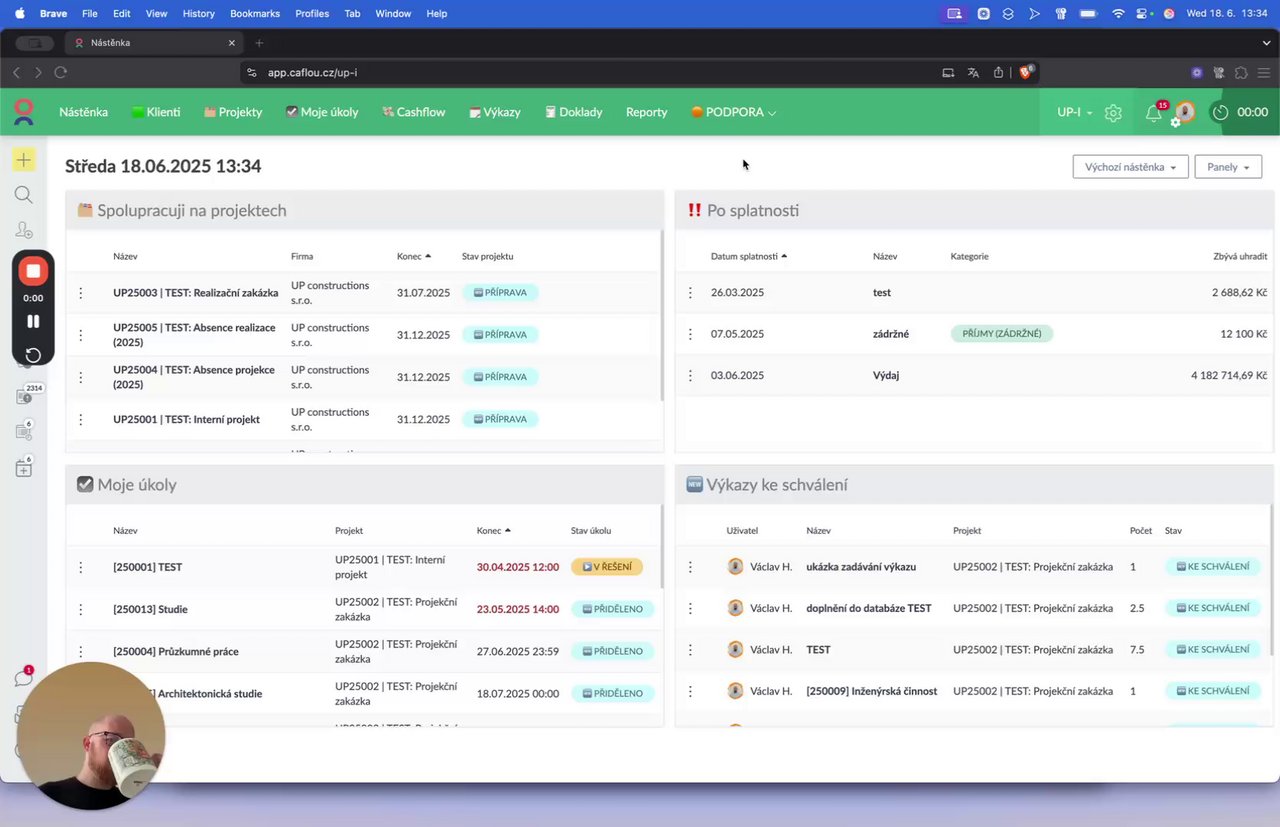Image resolution: width=1280 pixels, height=827 pixels.
Task: Click the install app icon in address bar
Action: 948,72
